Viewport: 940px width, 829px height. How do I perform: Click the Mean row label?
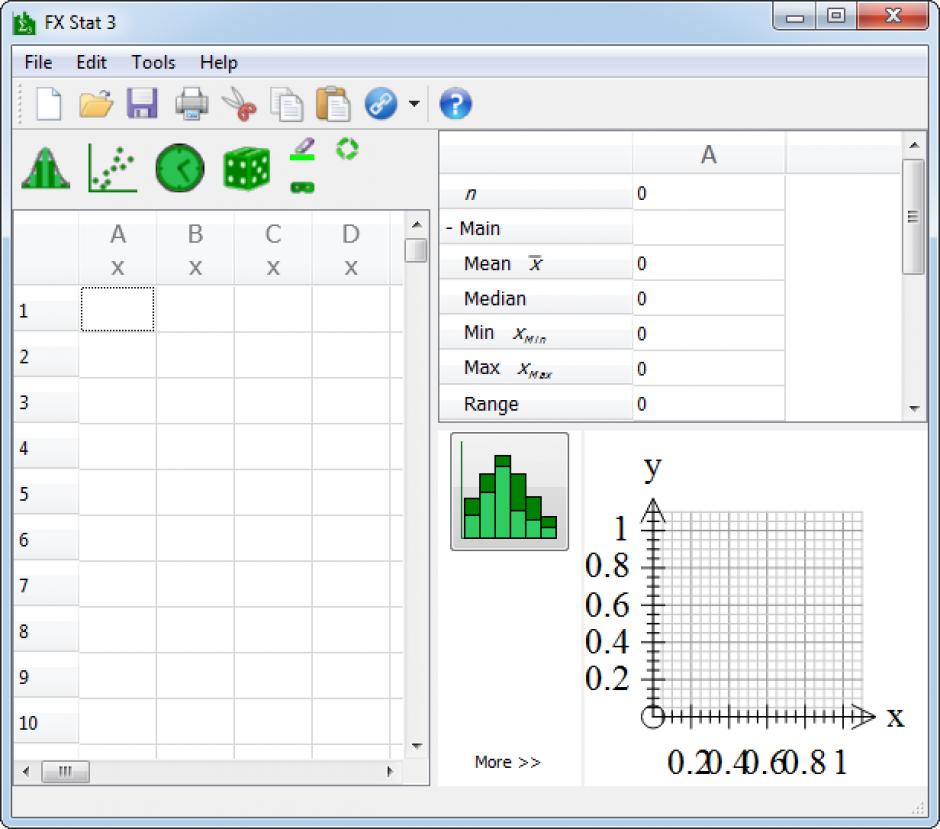click(536, 263)
